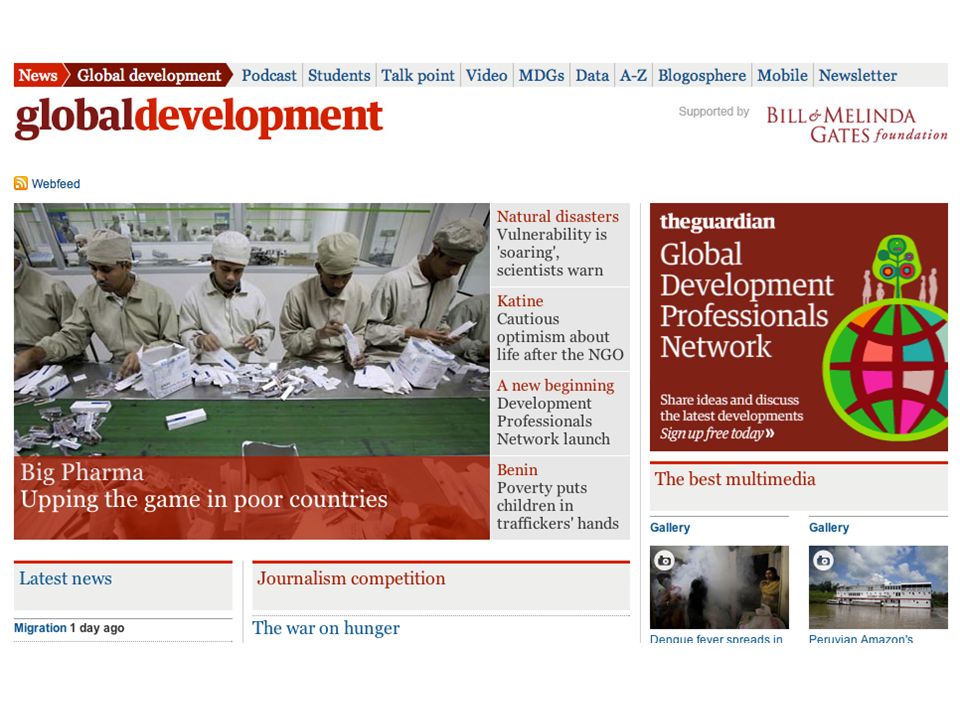The image size is (960, 720).
Task: Click the Global Development Professionals Network banner
Action: coord(798,327)
